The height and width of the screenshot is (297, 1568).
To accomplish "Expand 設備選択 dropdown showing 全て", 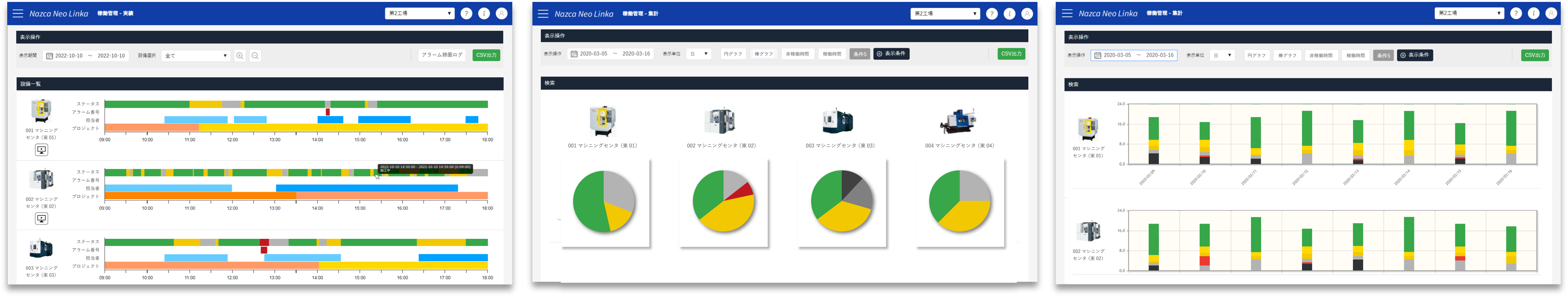I will tap(196, 56).
